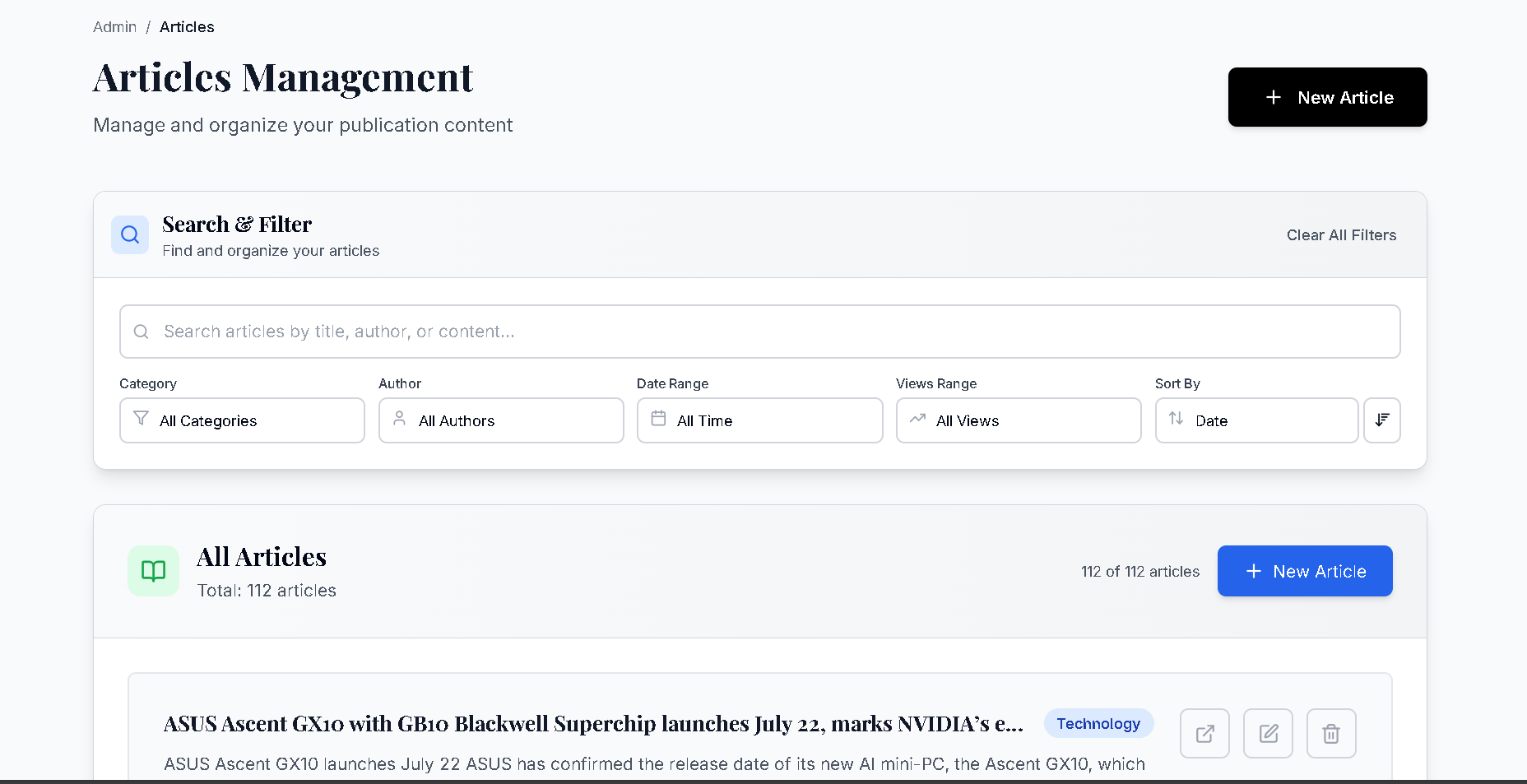Screen dimensions: 1527x784
Task: Select the Articles breadcrumb item
Action: pos(187,27)
